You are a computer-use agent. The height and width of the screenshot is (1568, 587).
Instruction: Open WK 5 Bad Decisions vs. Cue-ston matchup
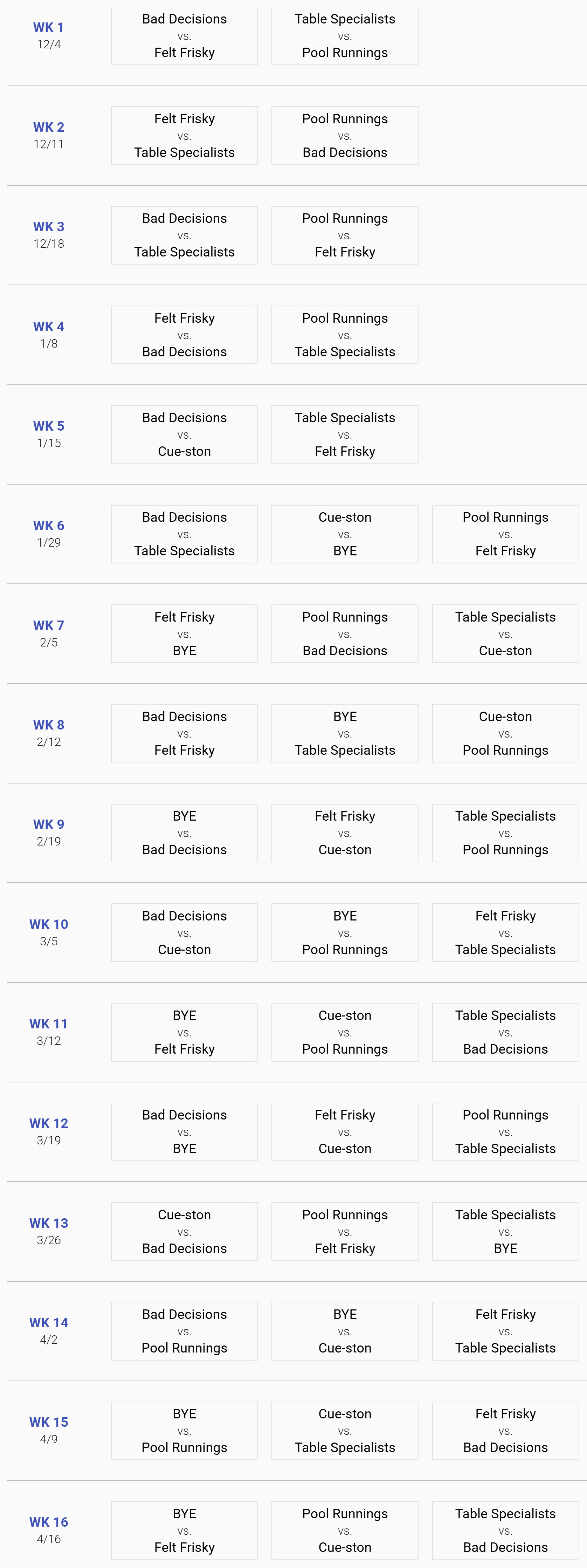point(184,434)
